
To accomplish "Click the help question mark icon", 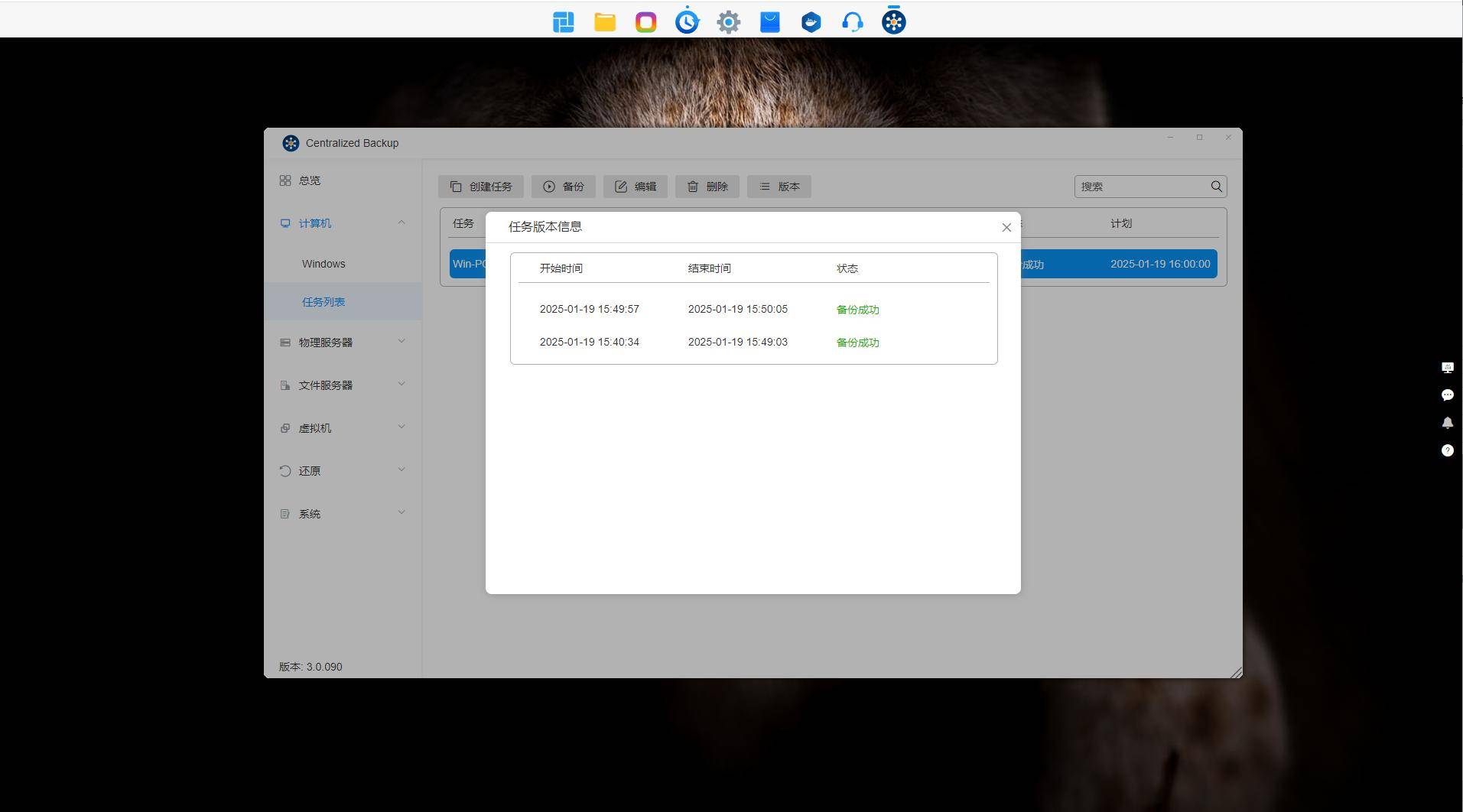I will [1447, 450].
